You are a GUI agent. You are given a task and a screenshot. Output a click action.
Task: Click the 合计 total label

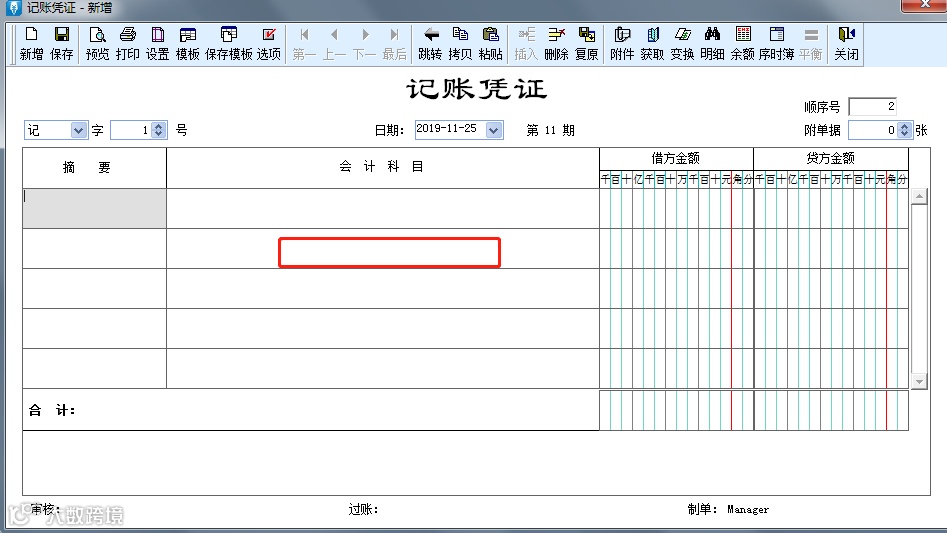pos(52,410)
